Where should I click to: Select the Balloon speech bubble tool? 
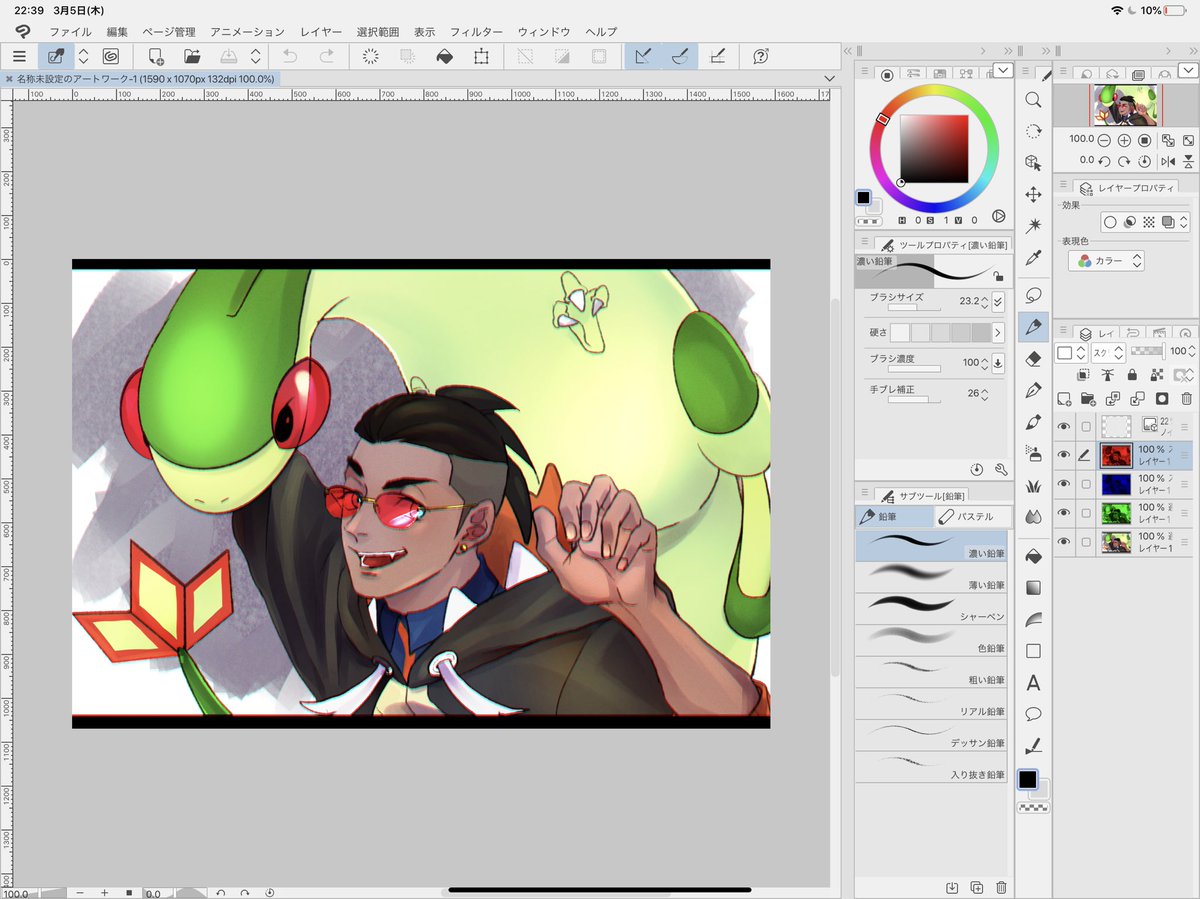1033,714
